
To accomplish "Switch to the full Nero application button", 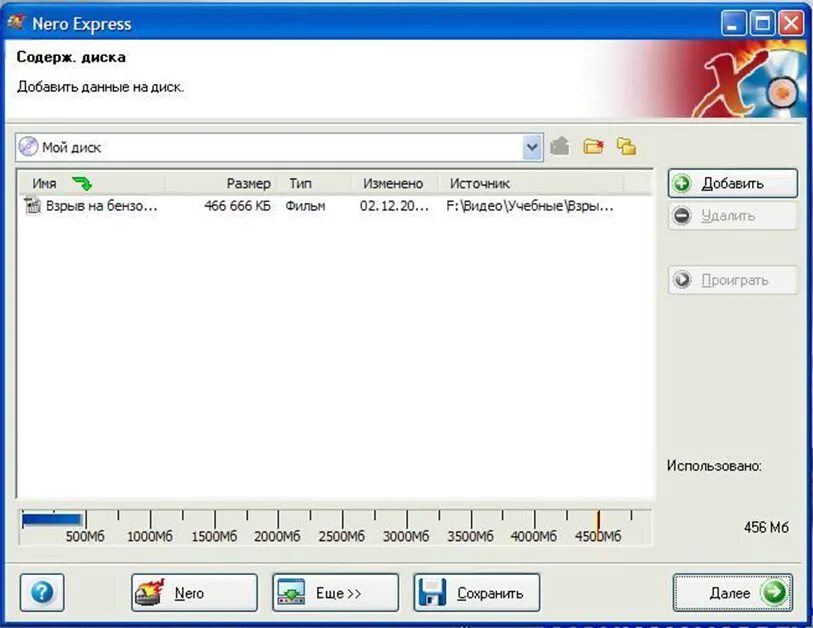I will coord(194,592).
